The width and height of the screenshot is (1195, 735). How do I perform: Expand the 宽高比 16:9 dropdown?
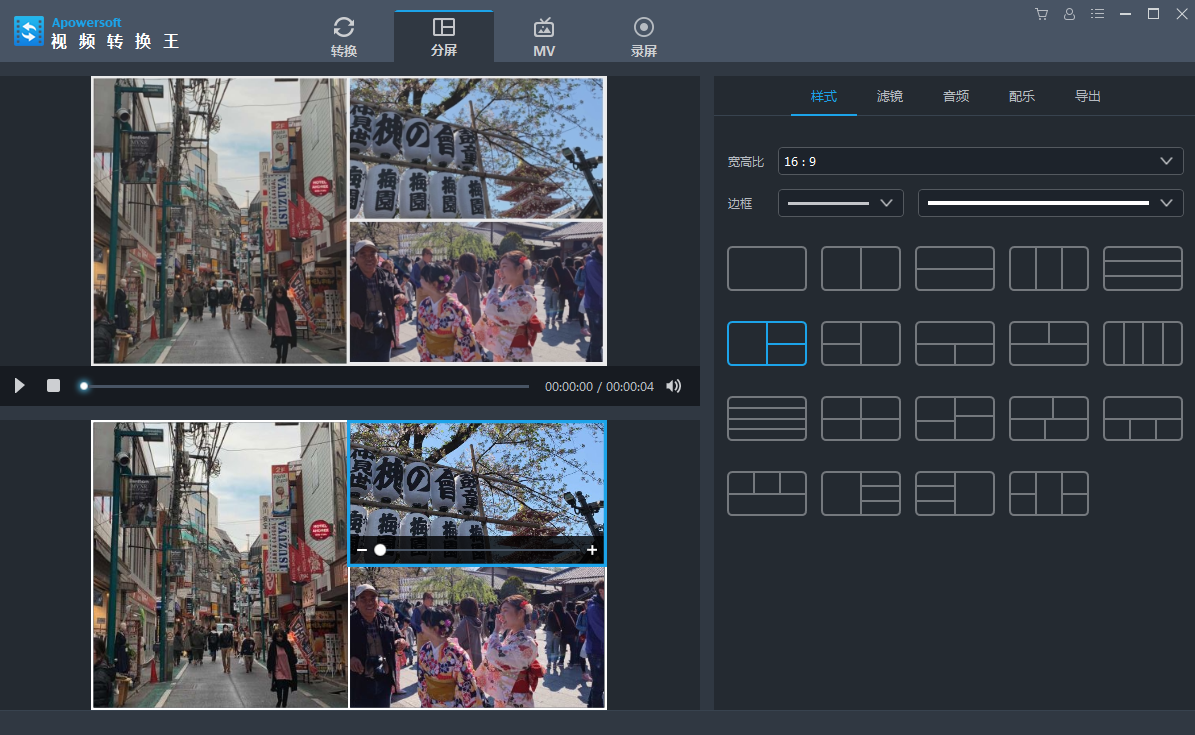980,161
